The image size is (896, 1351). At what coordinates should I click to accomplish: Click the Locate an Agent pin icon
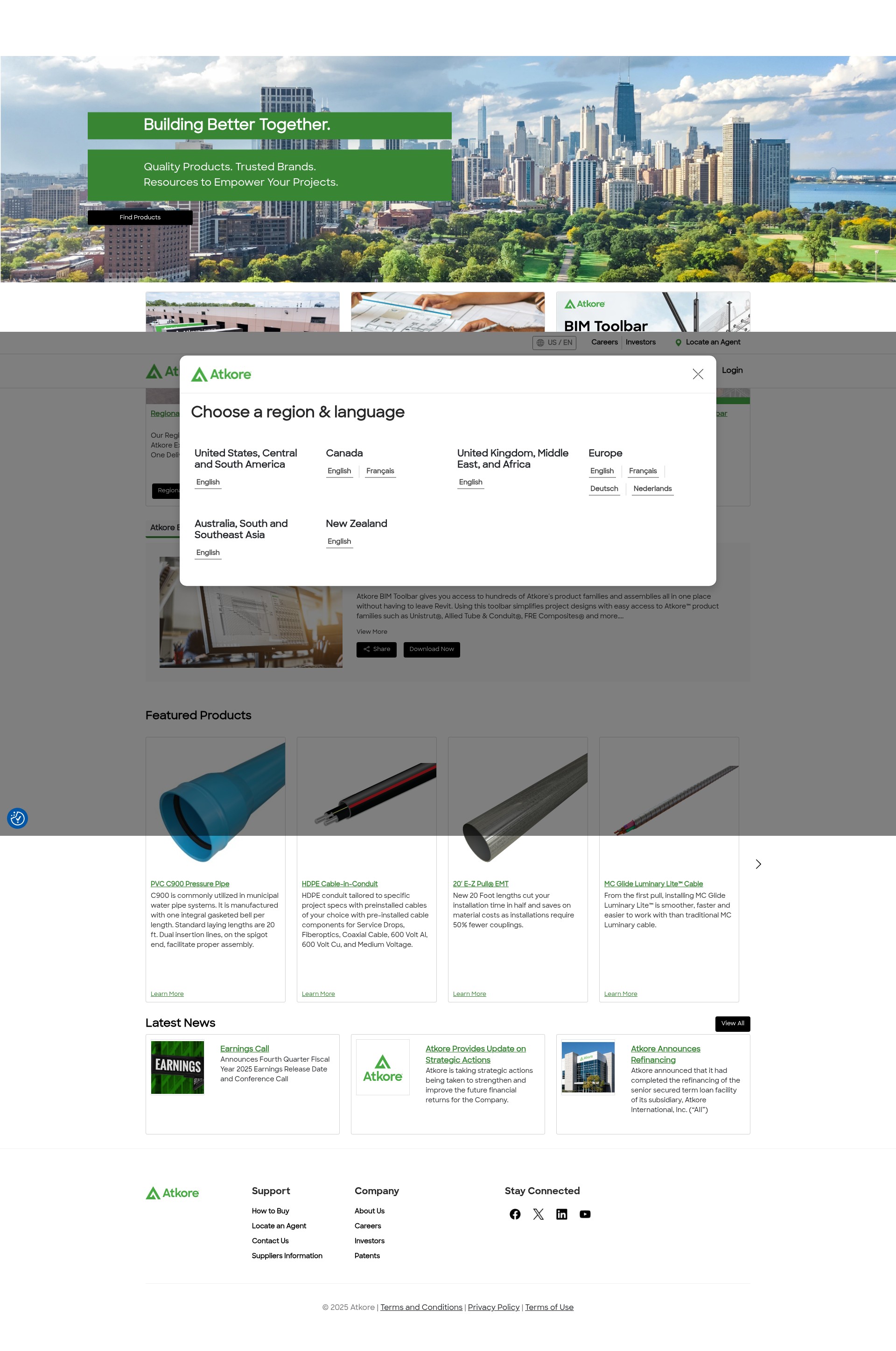(678, 343)
